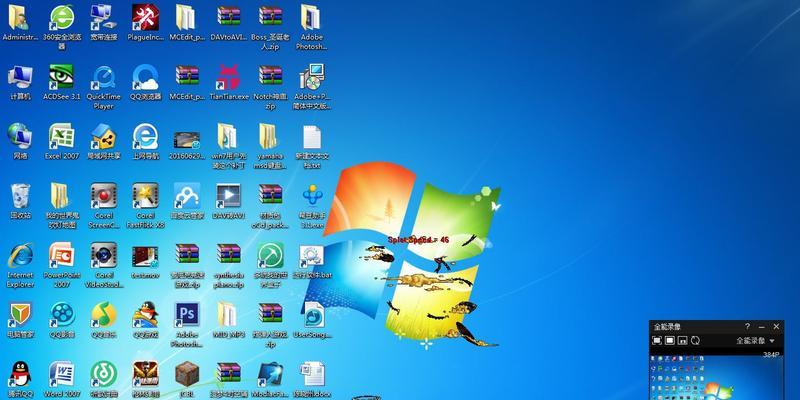Select window capture mode in recorder
The width and height of the screenshot is (800, 400).
(x=670, y=340)
